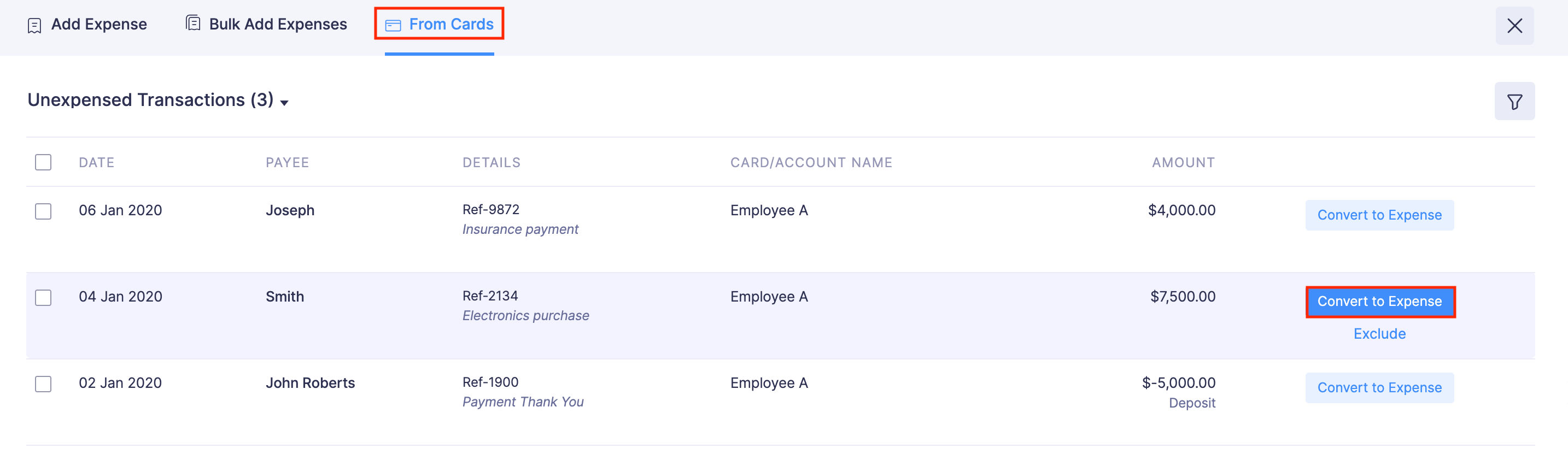The height and width of the screenshot is (460, 1568).
Task: Expand the Unexpensed Transactions dropdown
Action: pyautogui.click(x=284, y=103)
